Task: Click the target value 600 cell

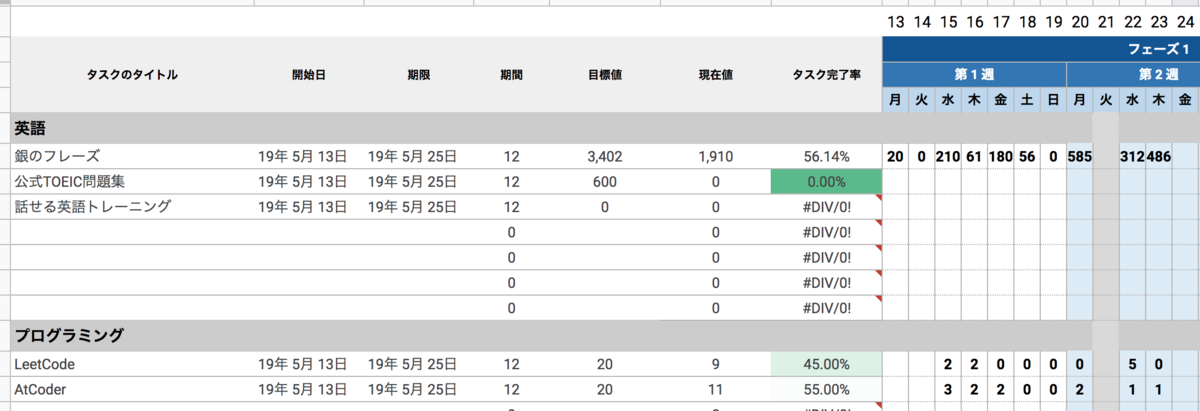Action: [x=605, y=182]
